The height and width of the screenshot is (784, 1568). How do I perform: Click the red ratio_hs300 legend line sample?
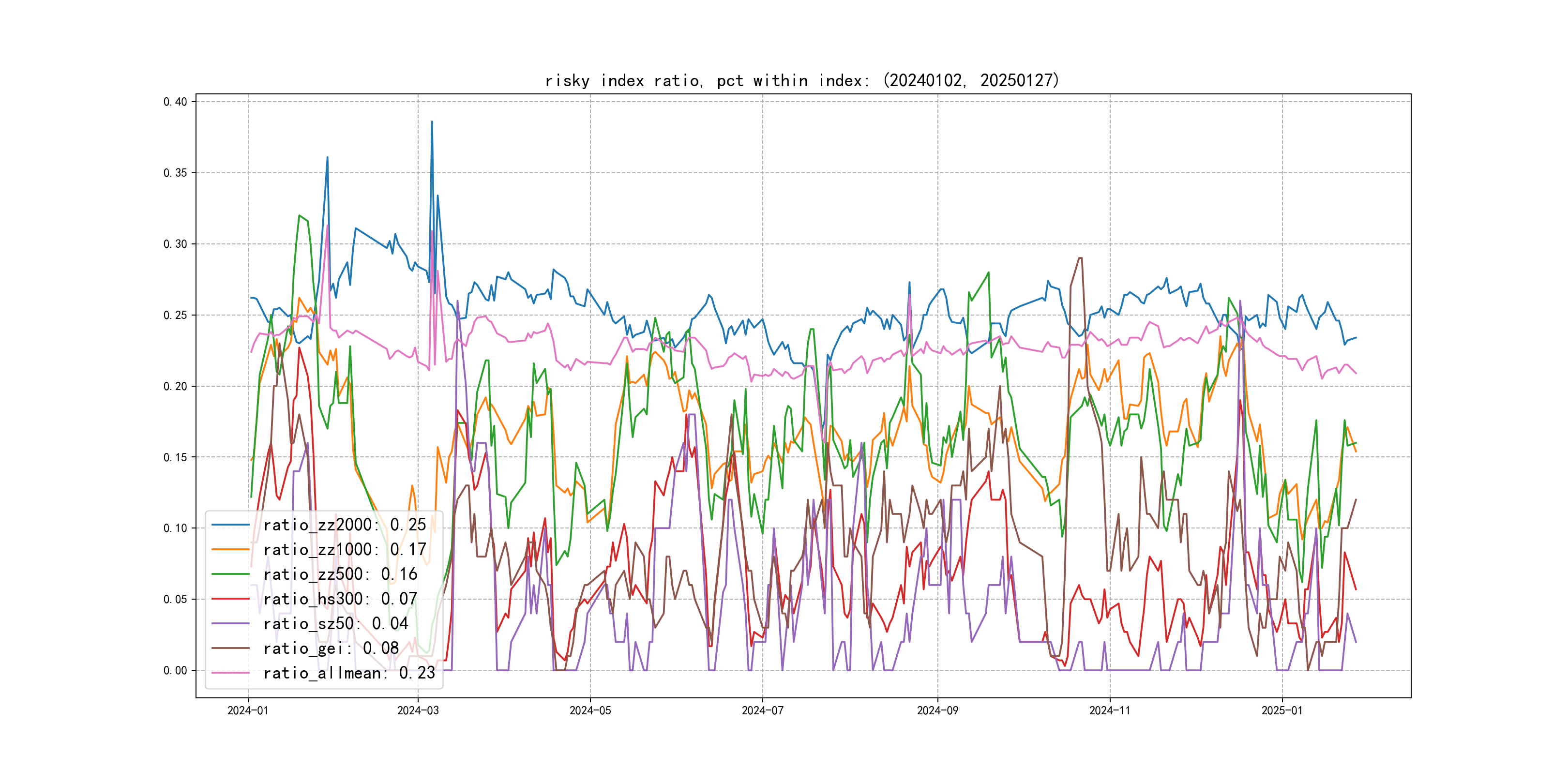tap(230, 599)
